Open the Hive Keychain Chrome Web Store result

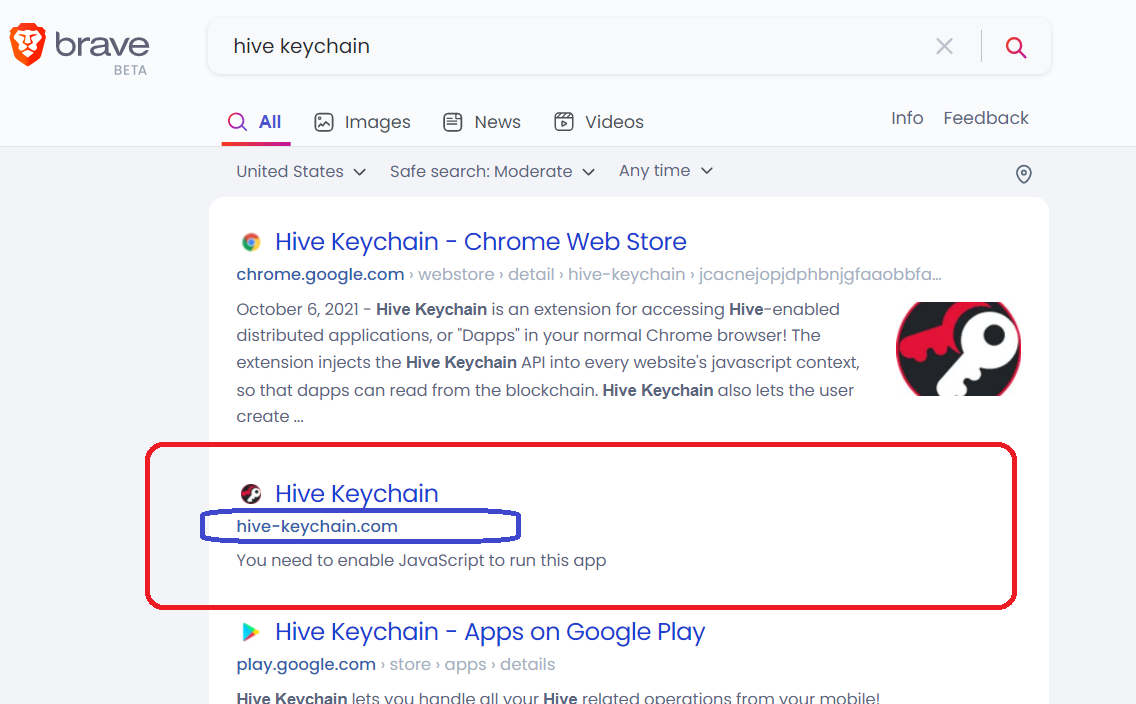click(481, 241)
